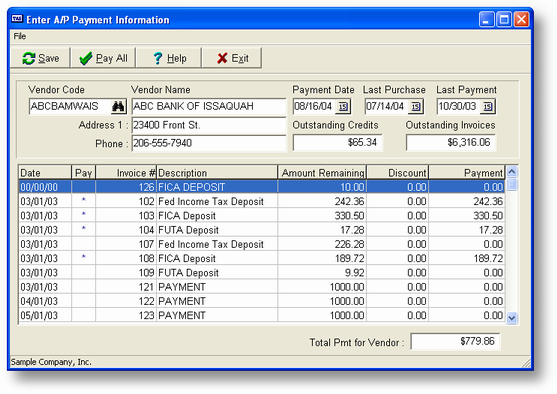This screenshot has width=557, height=394.
Task: Toggle Pay cell for invoice 122
Action: (x=83, y=301)
